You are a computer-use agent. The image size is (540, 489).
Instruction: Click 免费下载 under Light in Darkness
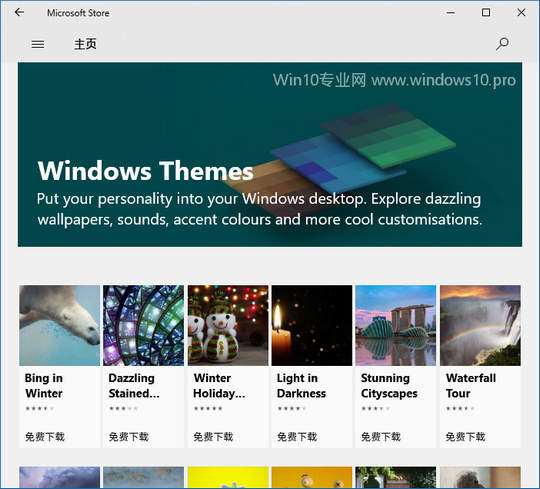[x=297, y=437]
